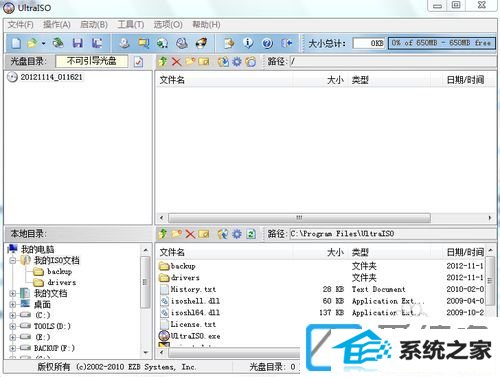The image size is (500, 377).
Task: Expand the TOOLS (D:) drive node
Action: pyautogui.click(x=13, y=326)
